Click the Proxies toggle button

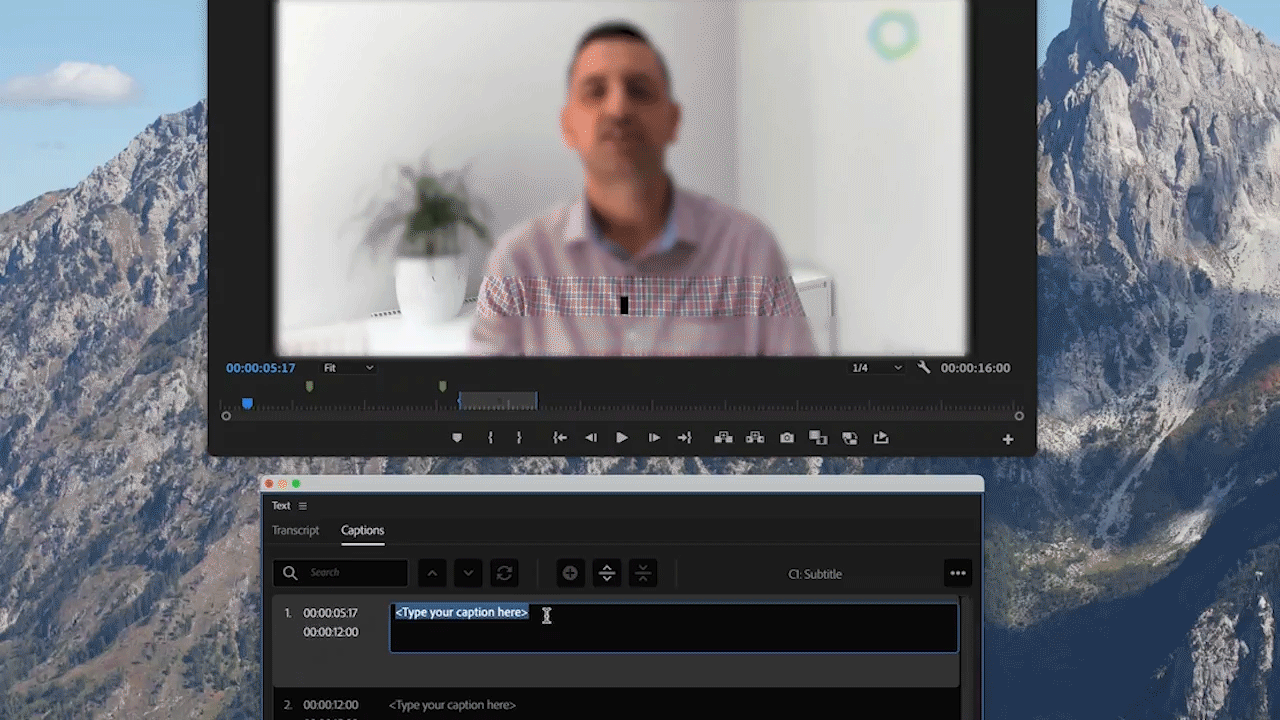click(850, 438)
